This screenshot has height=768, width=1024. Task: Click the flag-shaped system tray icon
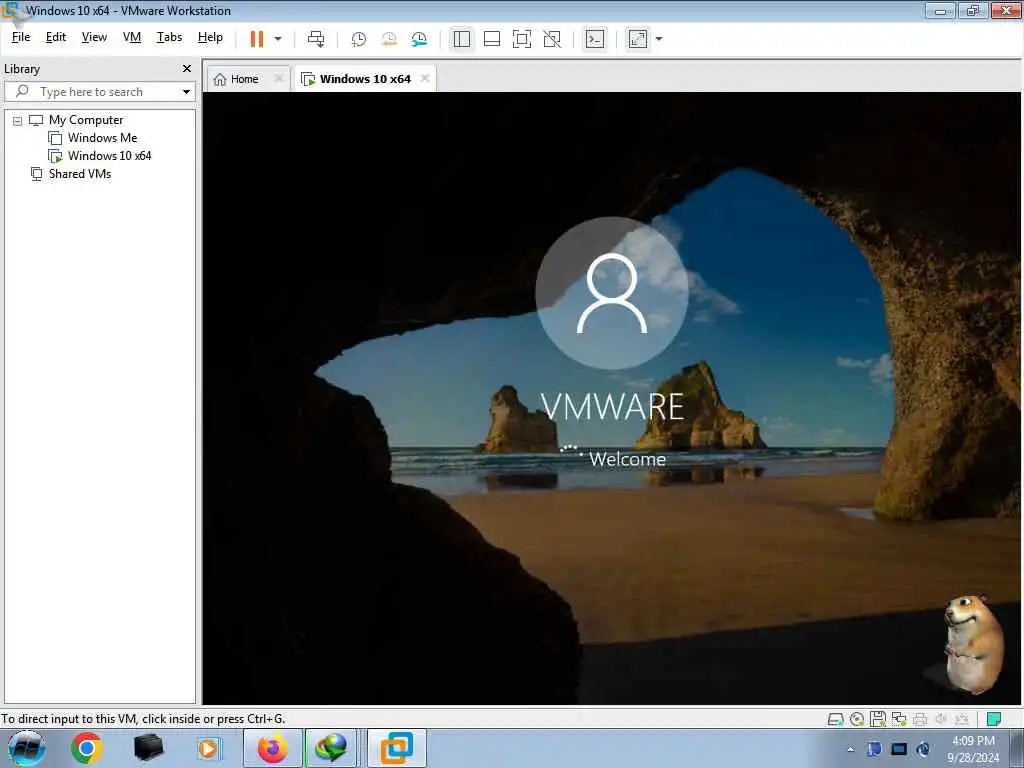point(874,749)
